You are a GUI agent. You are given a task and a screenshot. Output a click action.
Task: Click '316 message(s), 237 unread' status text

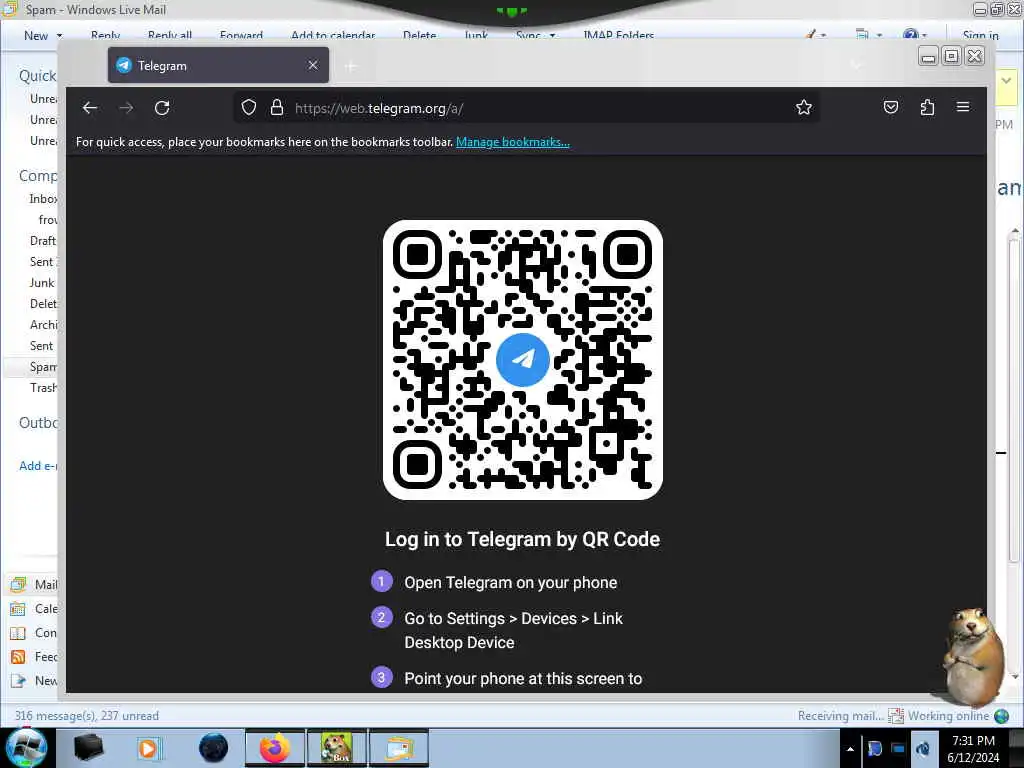pos(87,716)
